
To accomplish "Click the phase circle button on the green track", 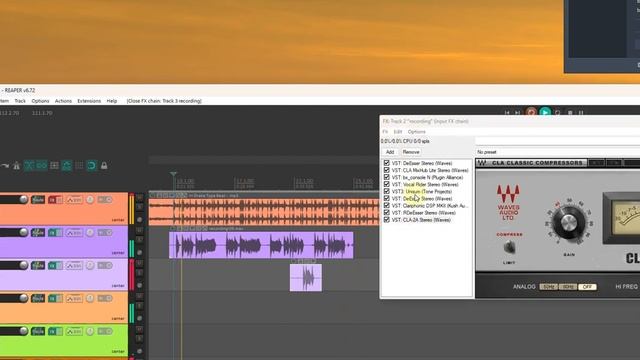I will pyautogui.click(x=90, y=331).
